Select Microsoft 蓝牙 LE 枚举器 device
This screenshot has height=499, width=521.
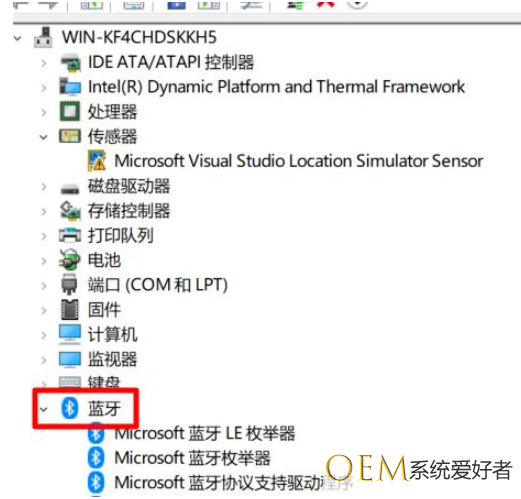tap(205, 433)
